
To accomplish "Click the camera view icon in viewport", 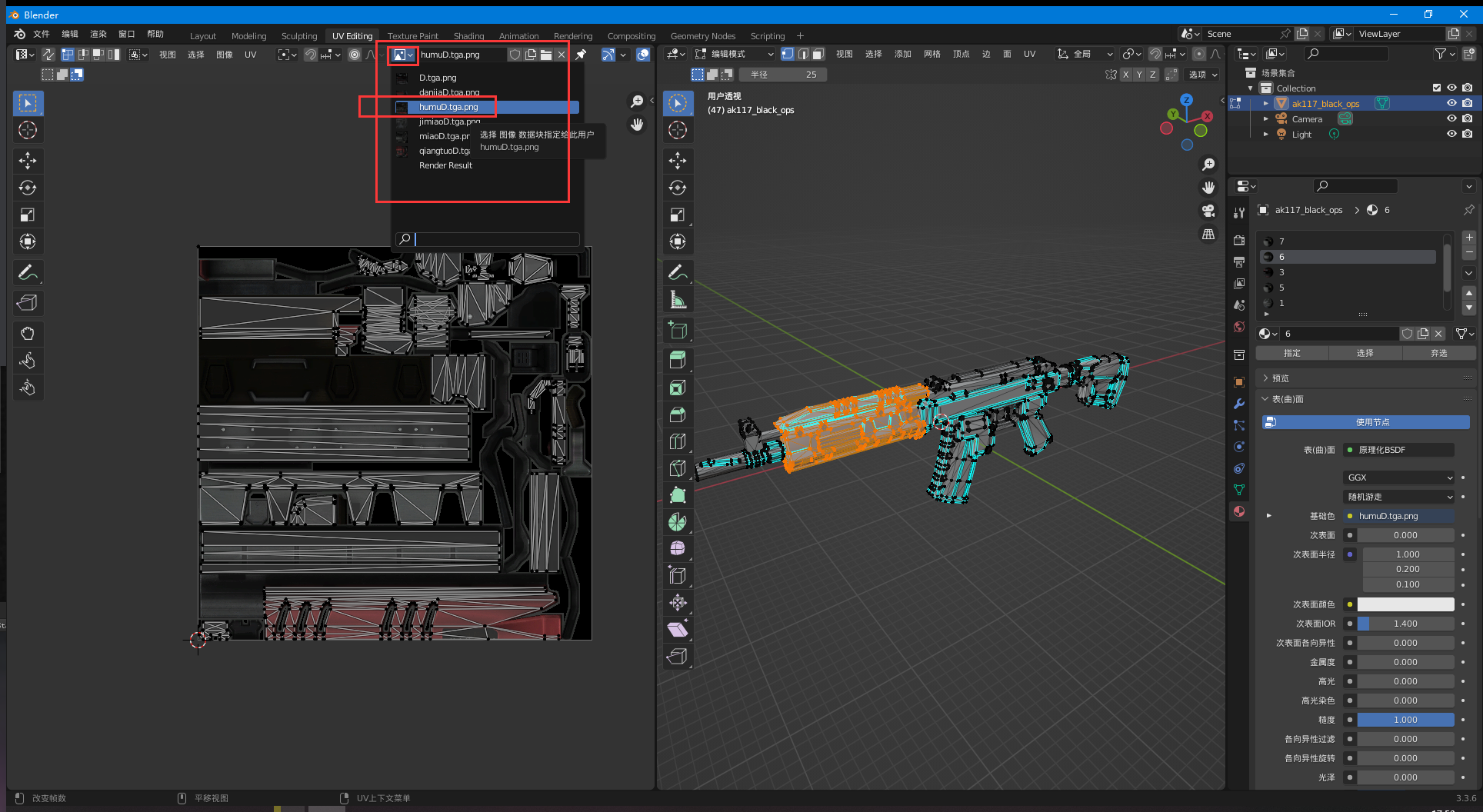I will coord(1208,211).
